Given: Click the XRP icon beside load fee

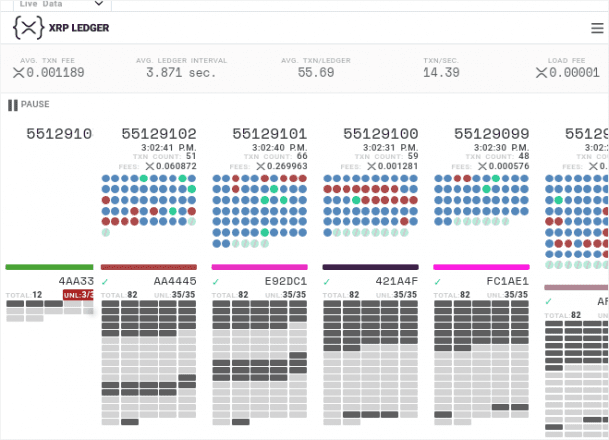Looking at the screenshot, I should tap(541, 72).
